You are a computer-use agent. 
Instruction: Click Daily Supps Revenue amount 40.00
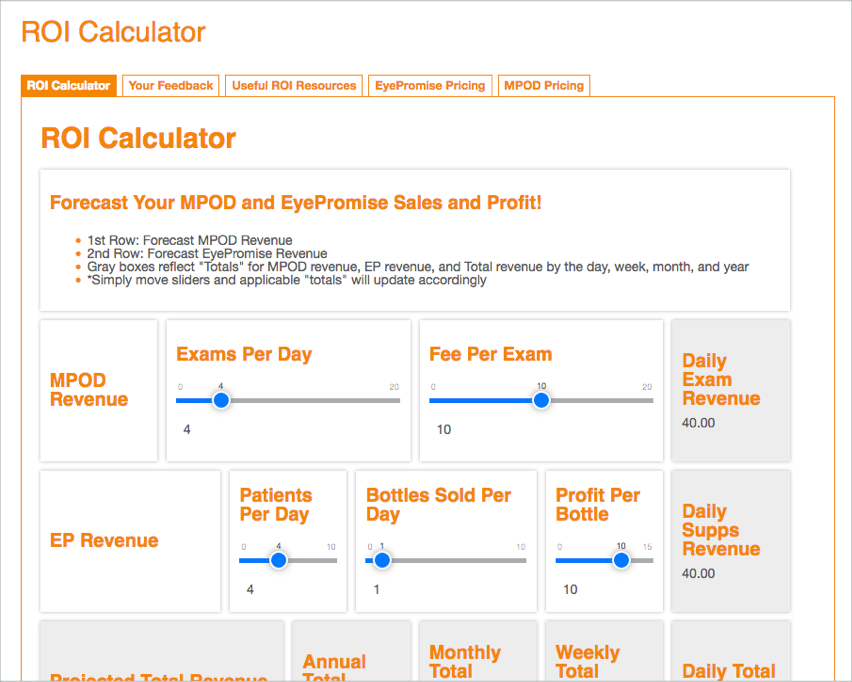698,573
